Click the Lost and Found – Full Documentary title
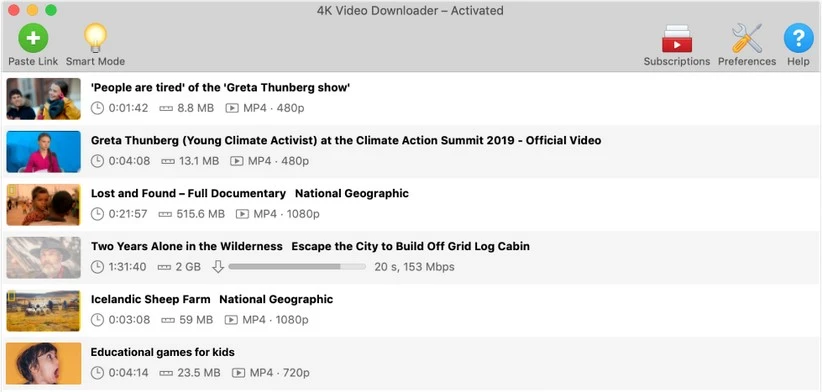822x392 pixels. 188,193
